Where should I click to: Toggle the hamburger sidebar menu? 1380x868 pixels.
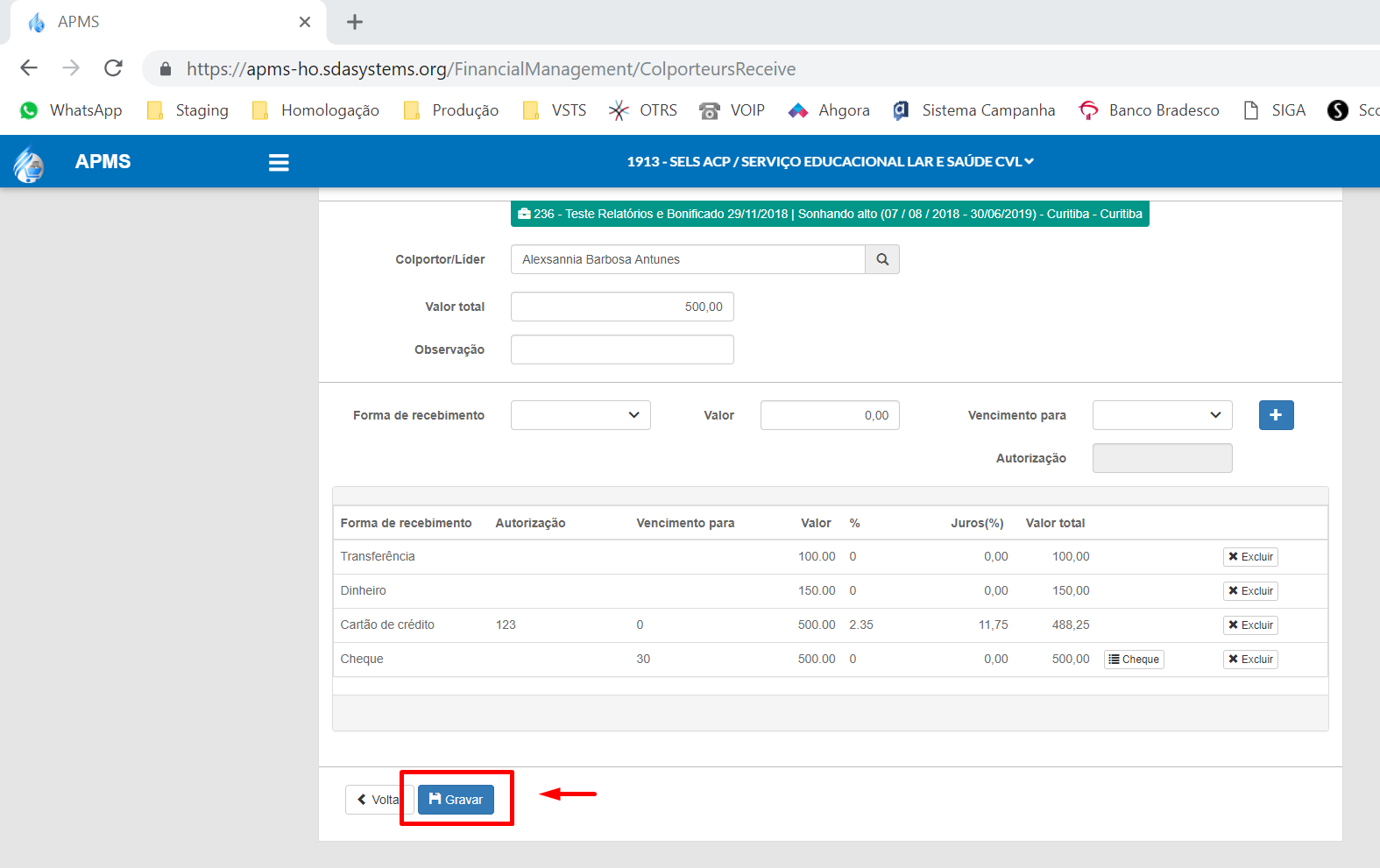click(279, 162)
